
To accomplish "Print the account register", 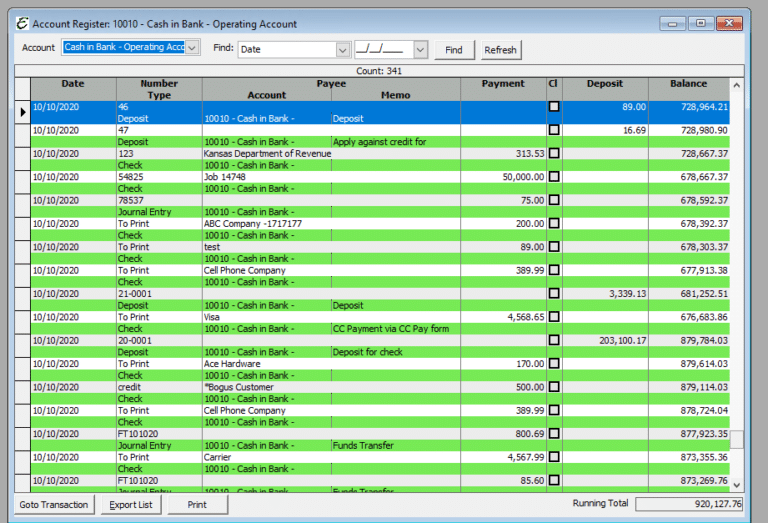I will click(x=197, y=505).
